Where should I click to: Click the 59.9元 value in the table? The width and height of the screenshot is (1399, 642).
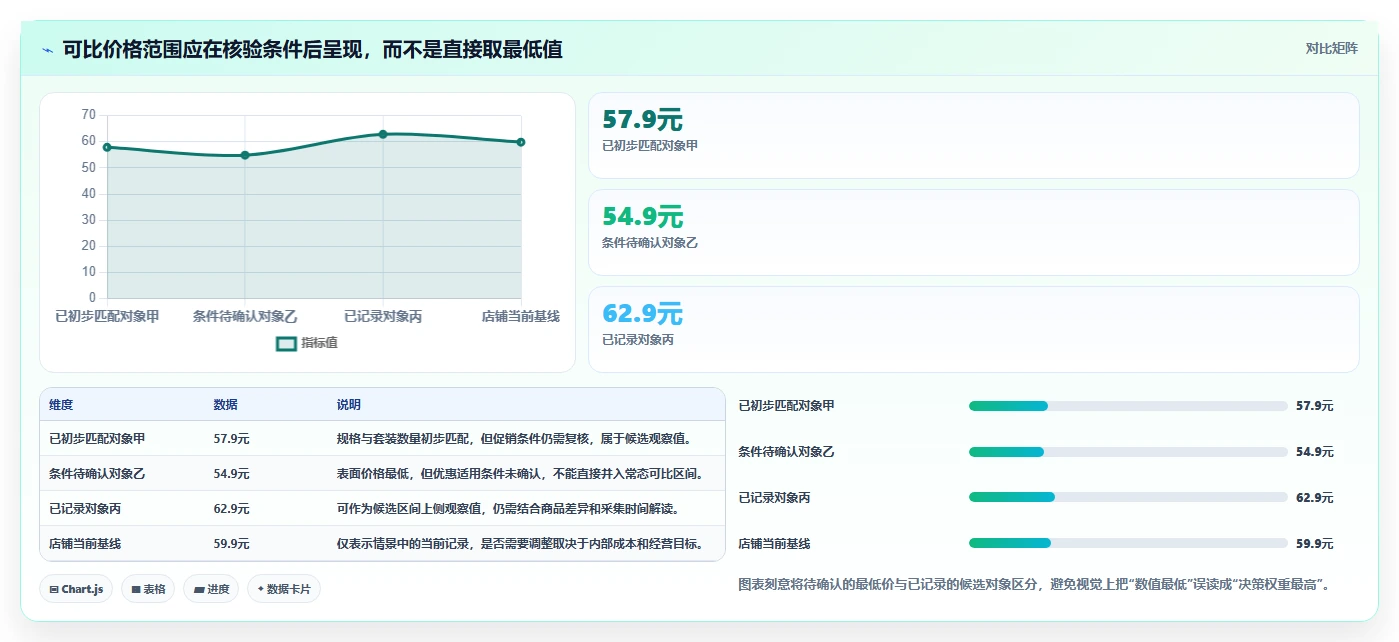click(x=231, y=544)
